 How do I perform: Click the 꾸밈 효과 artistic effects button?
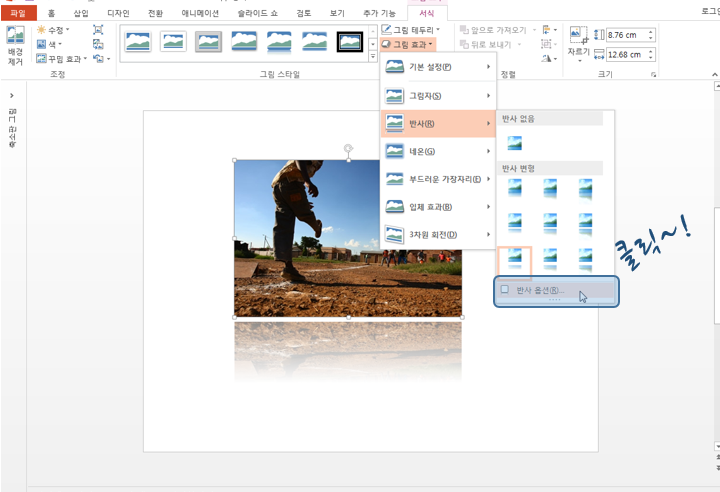61,59
